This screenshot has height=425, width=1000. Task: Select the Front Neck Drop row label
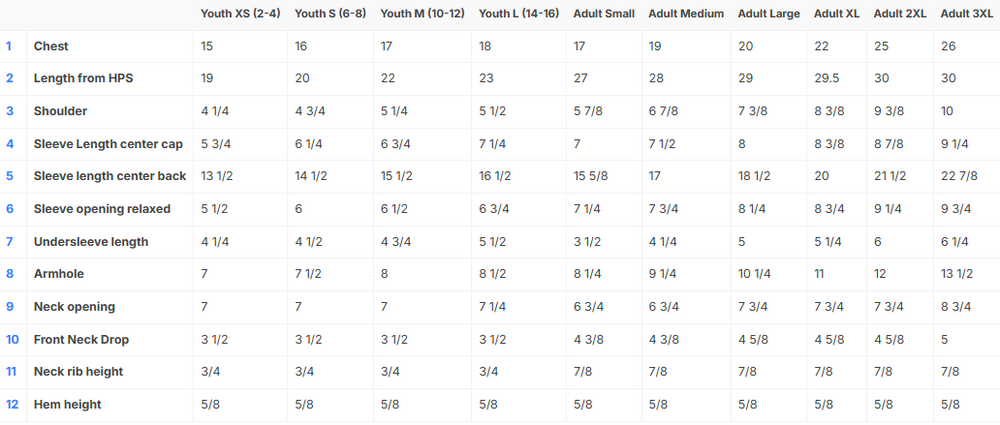point(81,339)
